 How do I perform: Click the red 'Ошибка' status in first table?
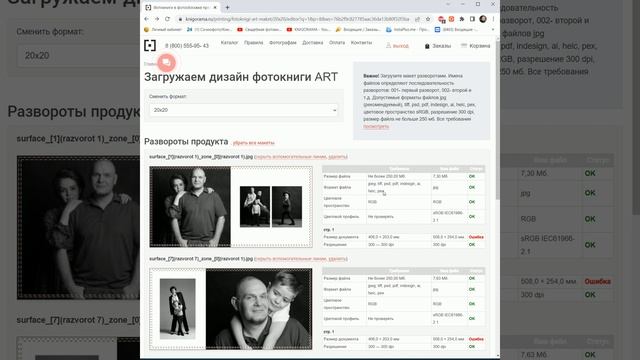(x=476, y=237)
